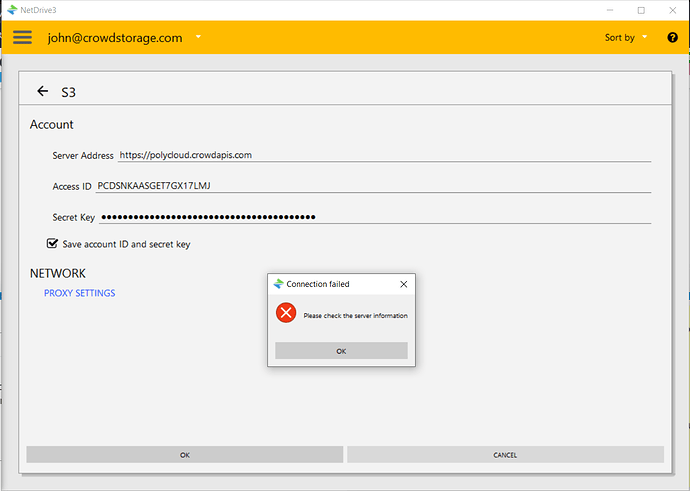Screen dimensions: 690x491
Task: Close the NetDrive3 window
Action: click(672, 10)
